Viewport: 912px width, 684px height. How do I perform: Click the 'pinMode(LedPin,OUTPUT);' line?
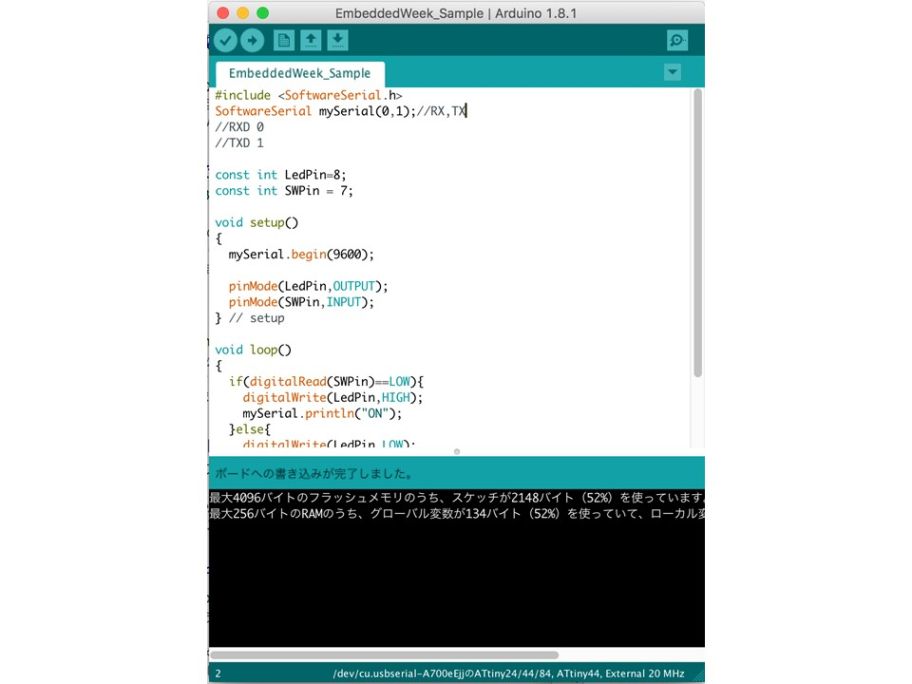point(308,286)
